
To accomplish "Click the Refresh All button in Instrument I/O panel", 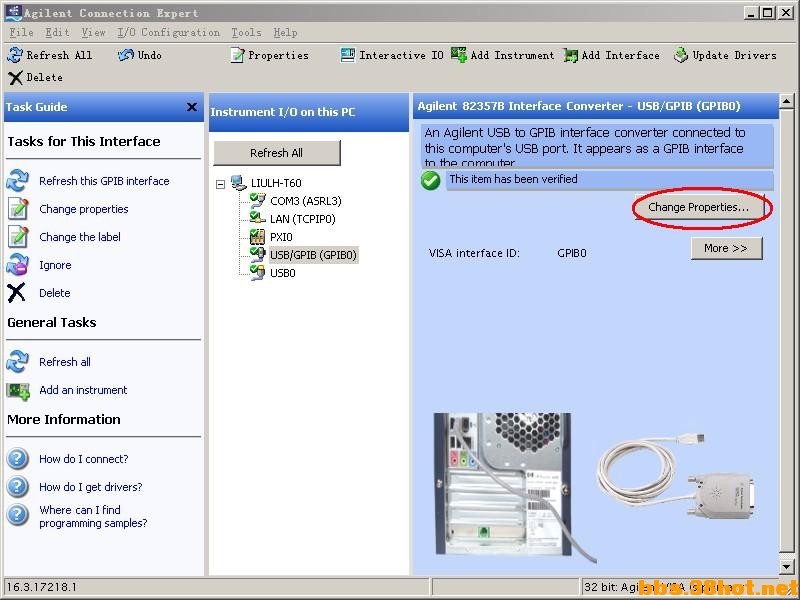I will (277, 153).
